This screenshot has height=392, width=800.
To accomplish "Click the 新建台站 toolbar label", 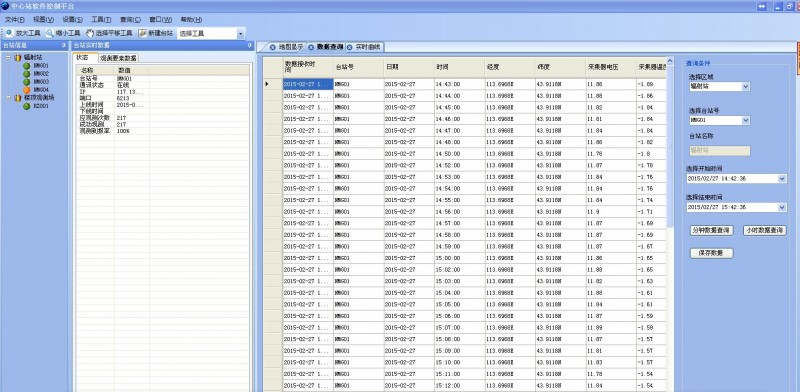I will click(161, 33).
